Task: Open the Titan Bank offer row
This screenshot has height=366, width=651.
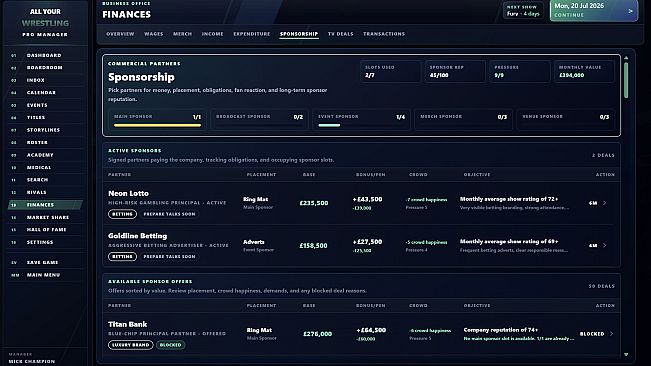Action: tap(361, 334)
